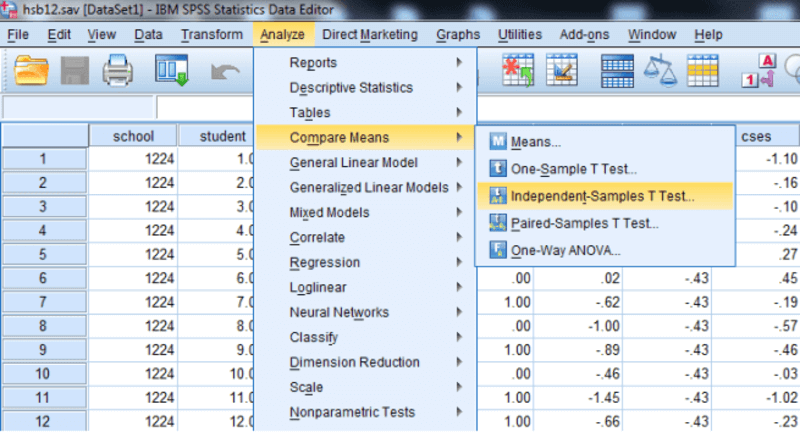This screenshot has height=432, width=800.
Task: Select row header 6
Action: [44, 278]
